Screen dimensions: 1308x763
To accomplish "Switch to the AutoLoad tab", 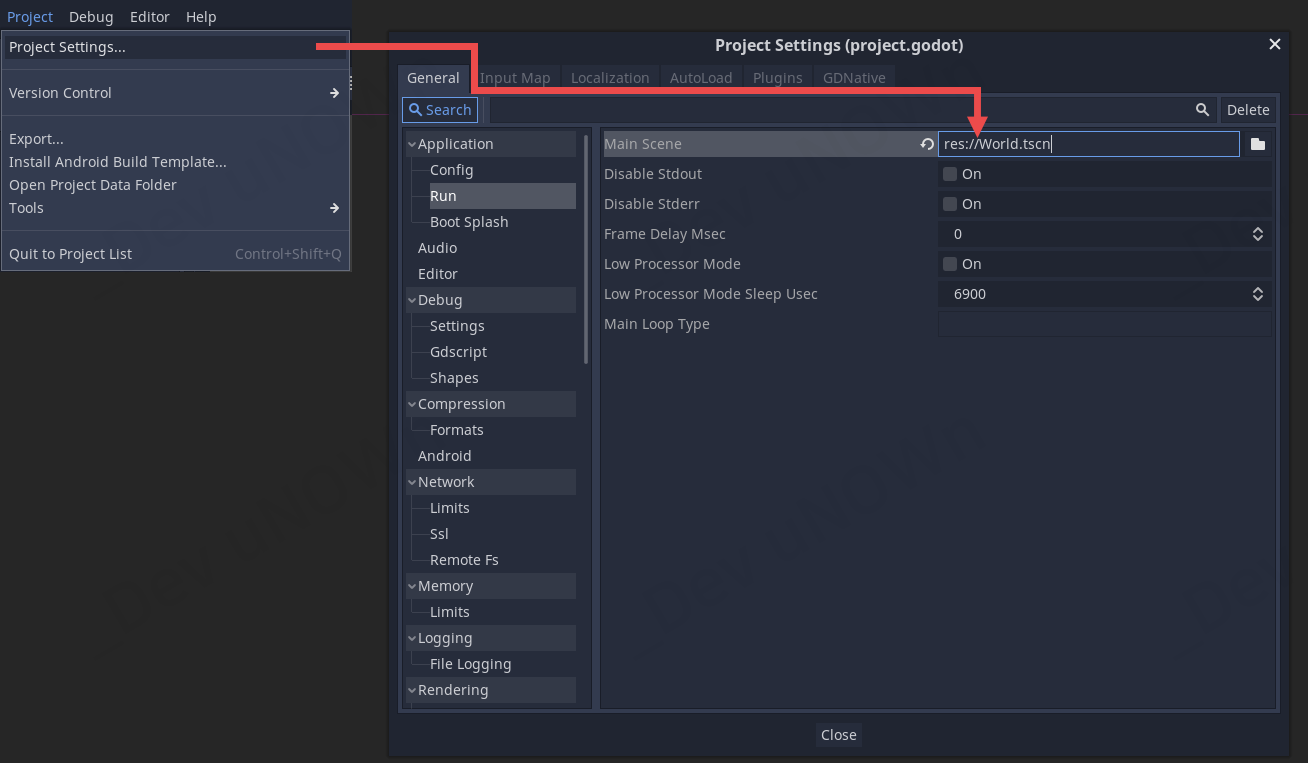I will 701,78.
